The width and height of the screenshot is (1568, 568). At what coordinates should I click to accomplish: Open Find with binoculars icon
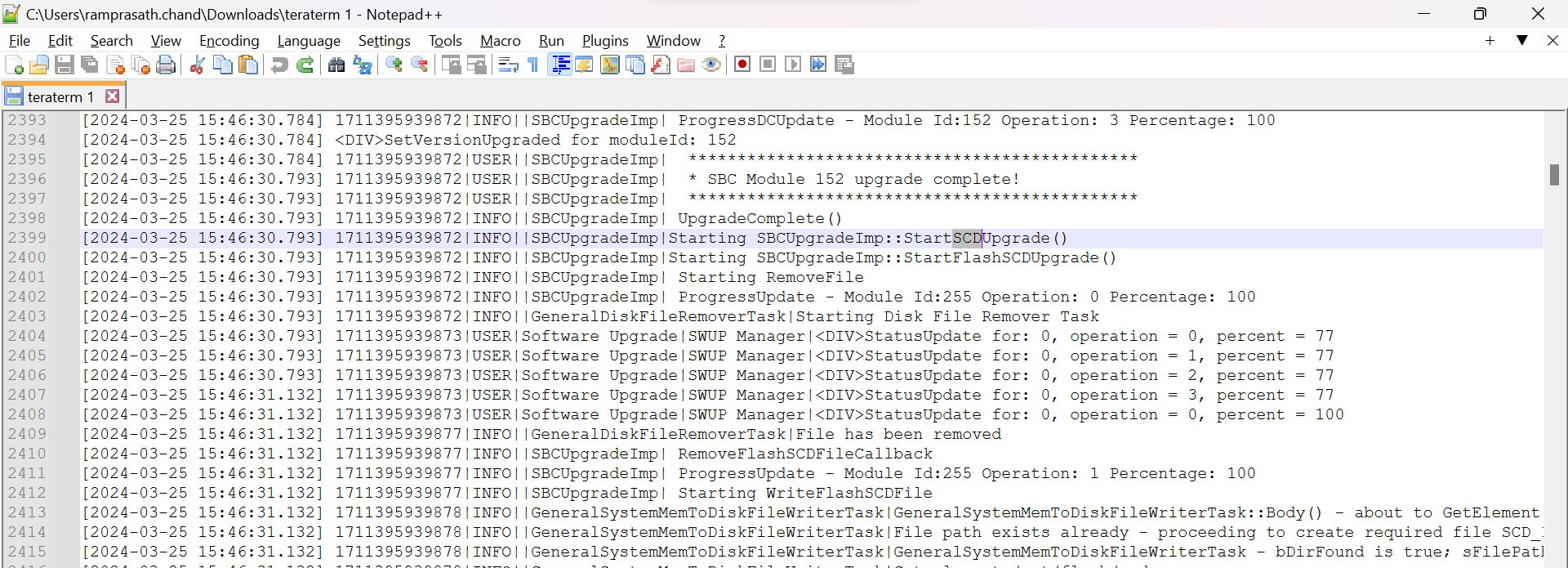coord(336,65)
